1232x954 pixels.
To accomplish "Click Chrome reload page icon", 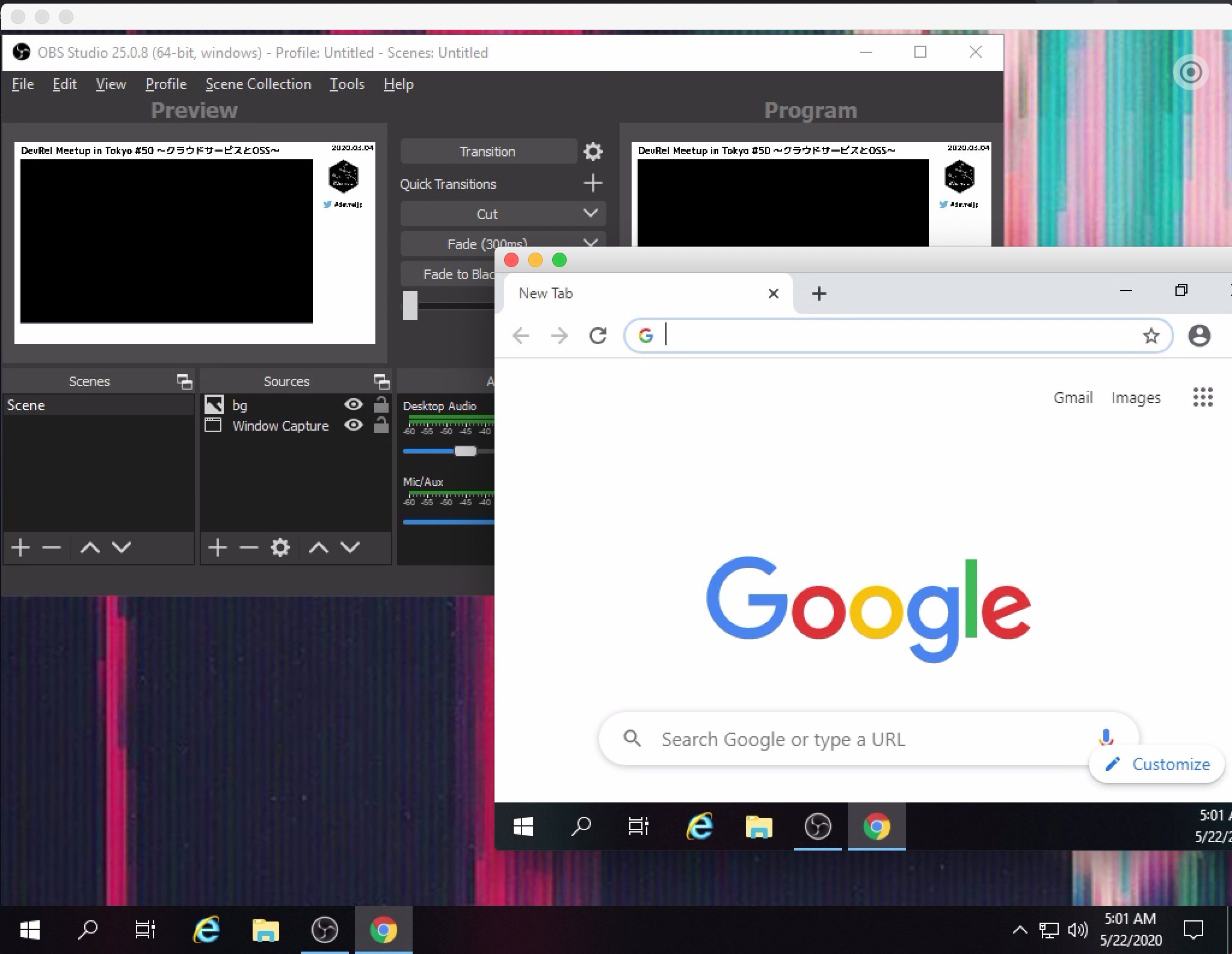I will coord(597,336).
